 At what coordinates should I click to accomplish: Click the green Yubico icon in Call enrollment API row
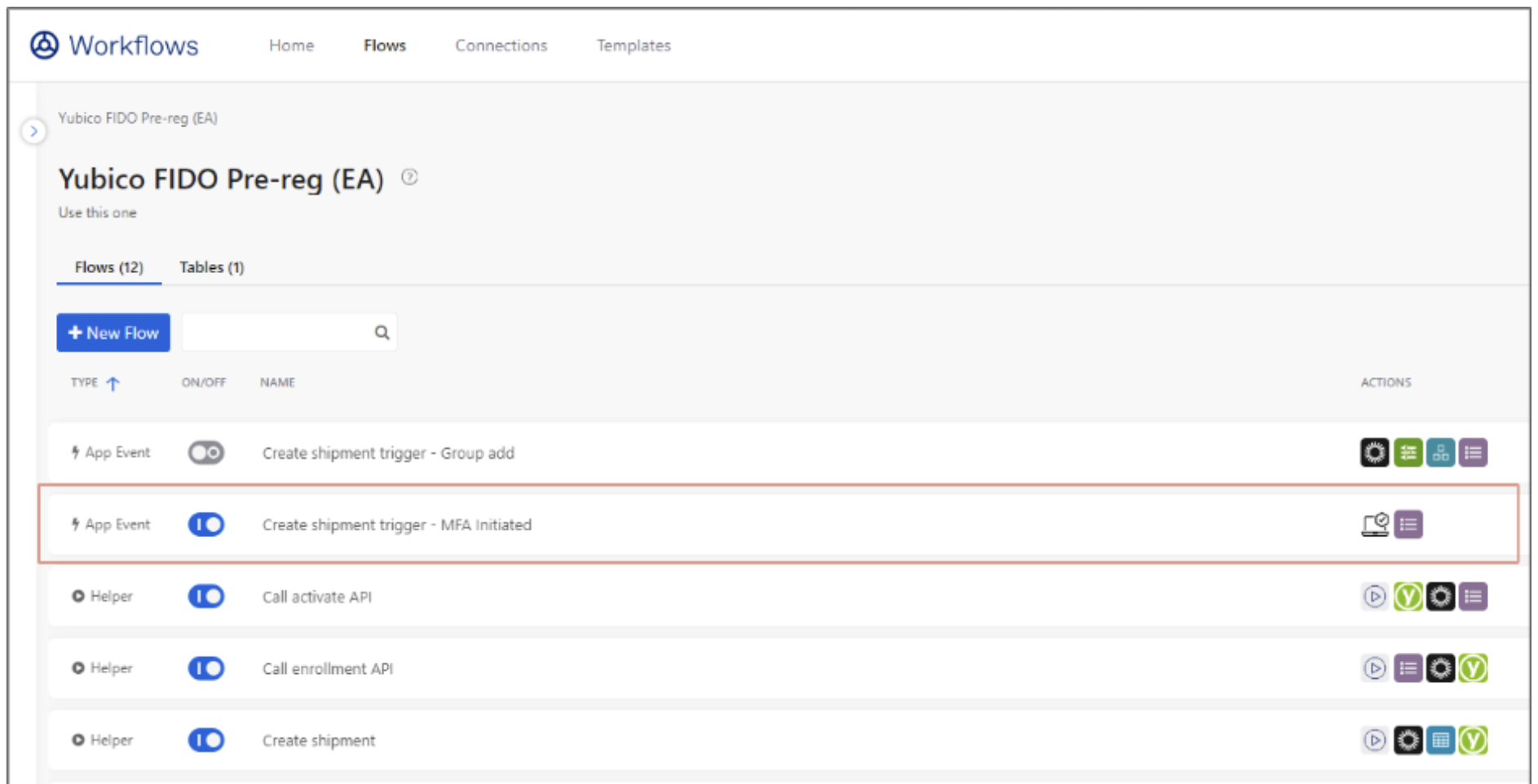point(1473,668)
